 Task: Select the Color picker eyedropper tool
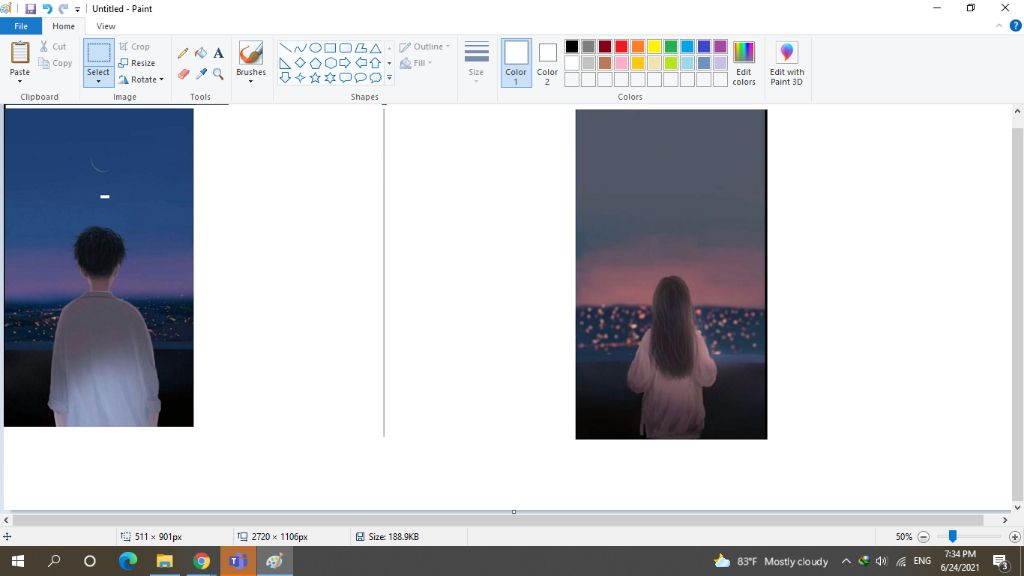pos(201,74)
